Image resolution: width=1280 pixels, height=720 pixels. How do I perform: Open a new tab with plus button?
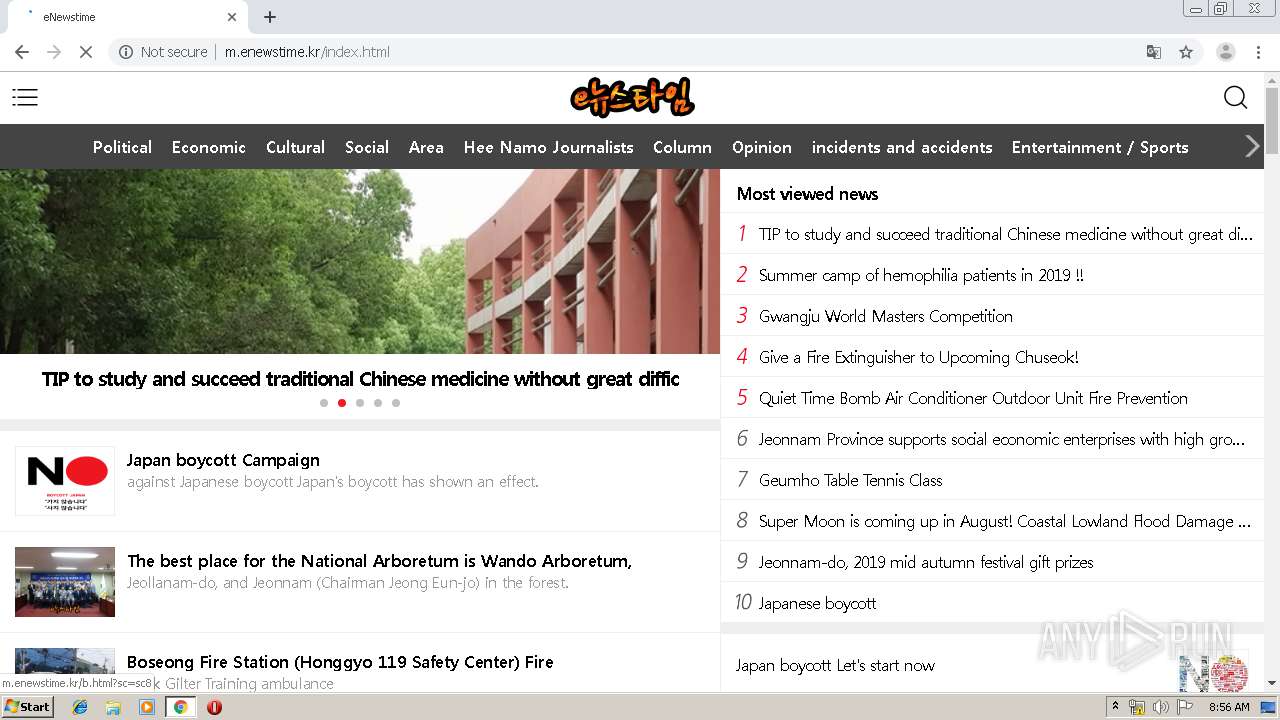coord(270,17)
